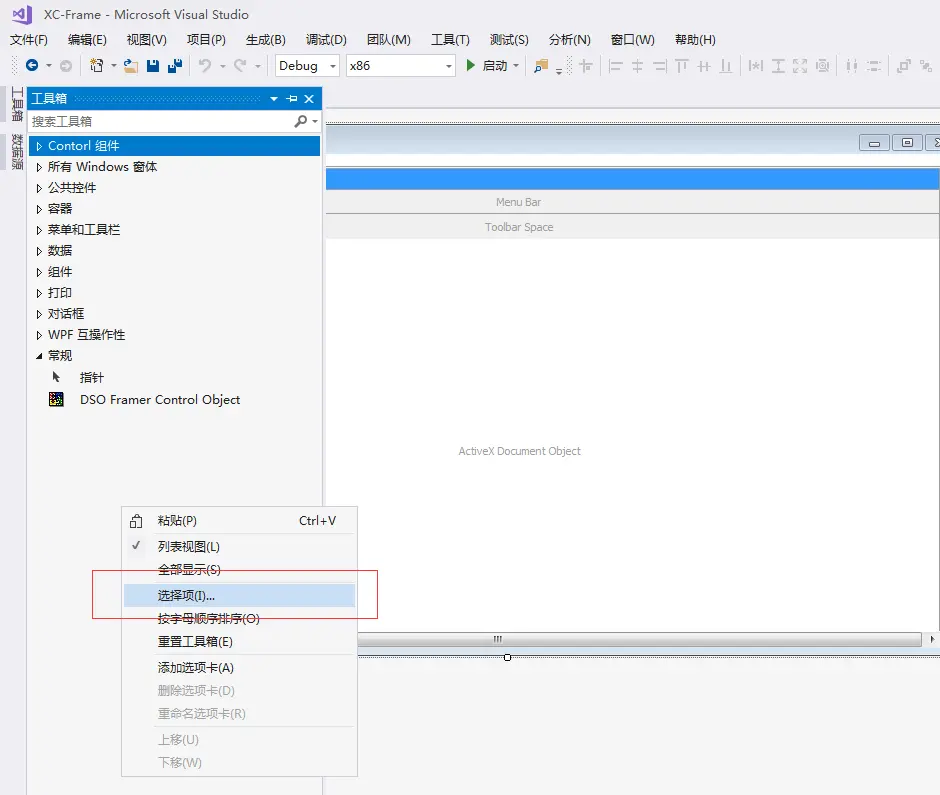The width and height of the screenshot is (940, 795).
Task: Click the Save All icon
Action: [x=175, y=65]
